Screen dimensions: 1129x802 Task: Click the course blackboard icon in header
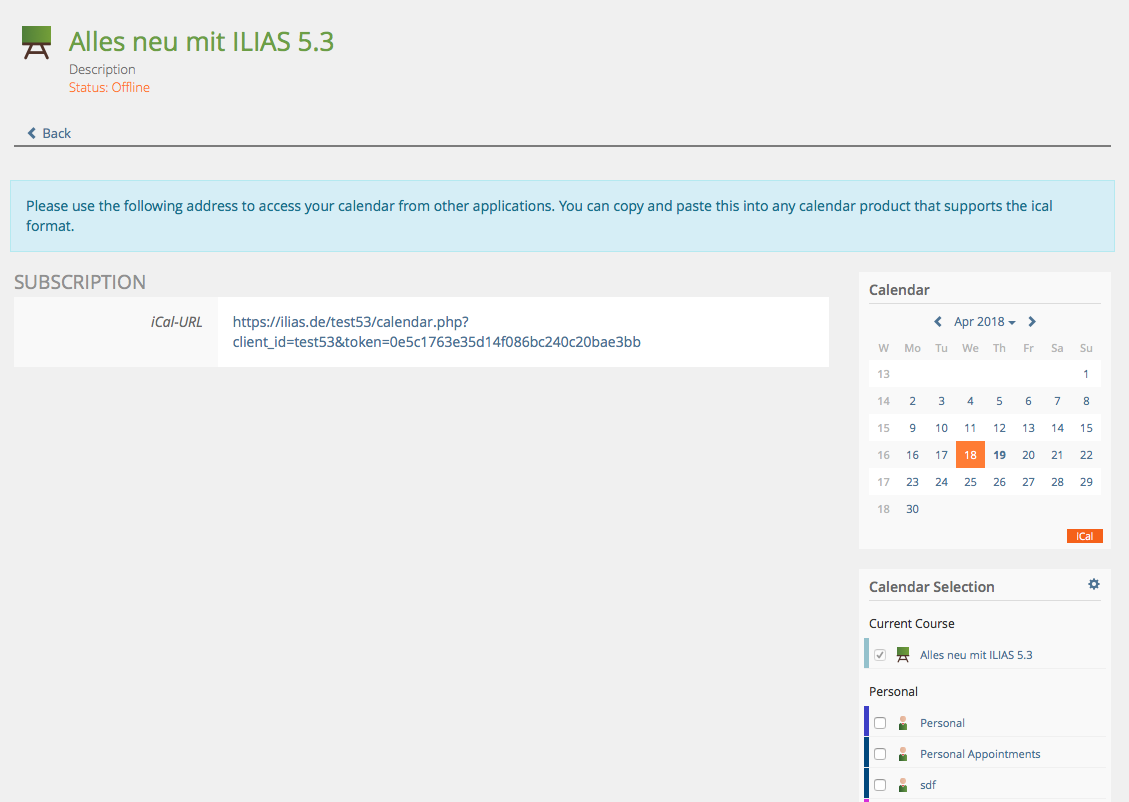(37, 43)
